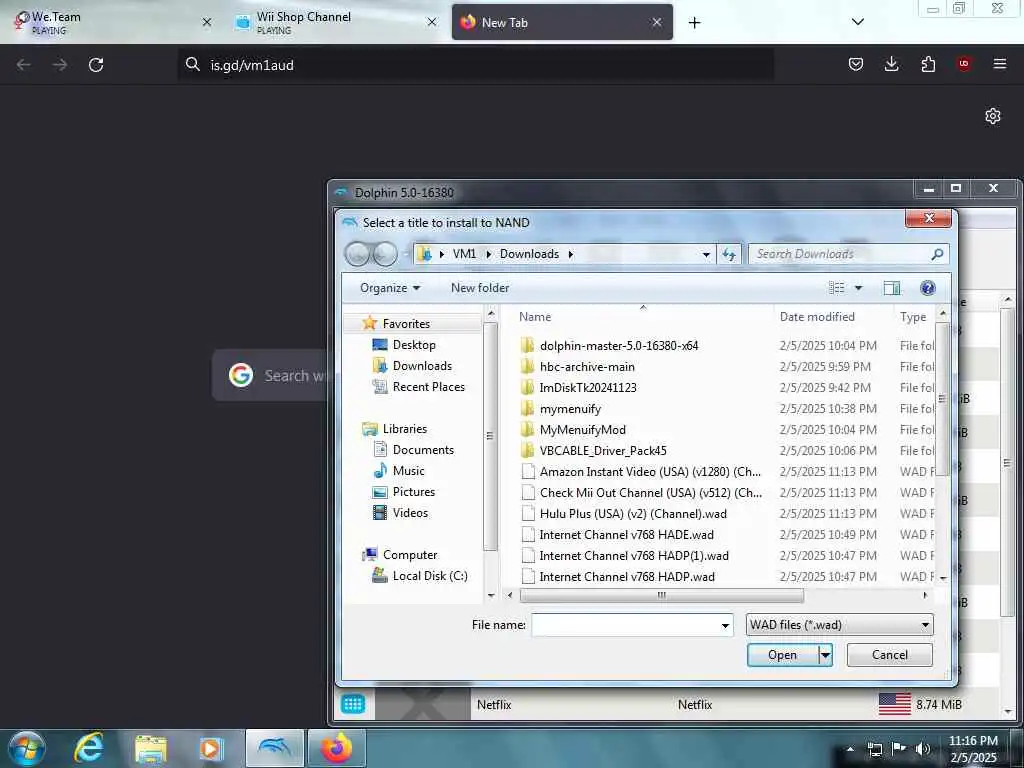Open Firefox Pocket save icon
Screen dimensions: 1024x768
tap(856, 64)
